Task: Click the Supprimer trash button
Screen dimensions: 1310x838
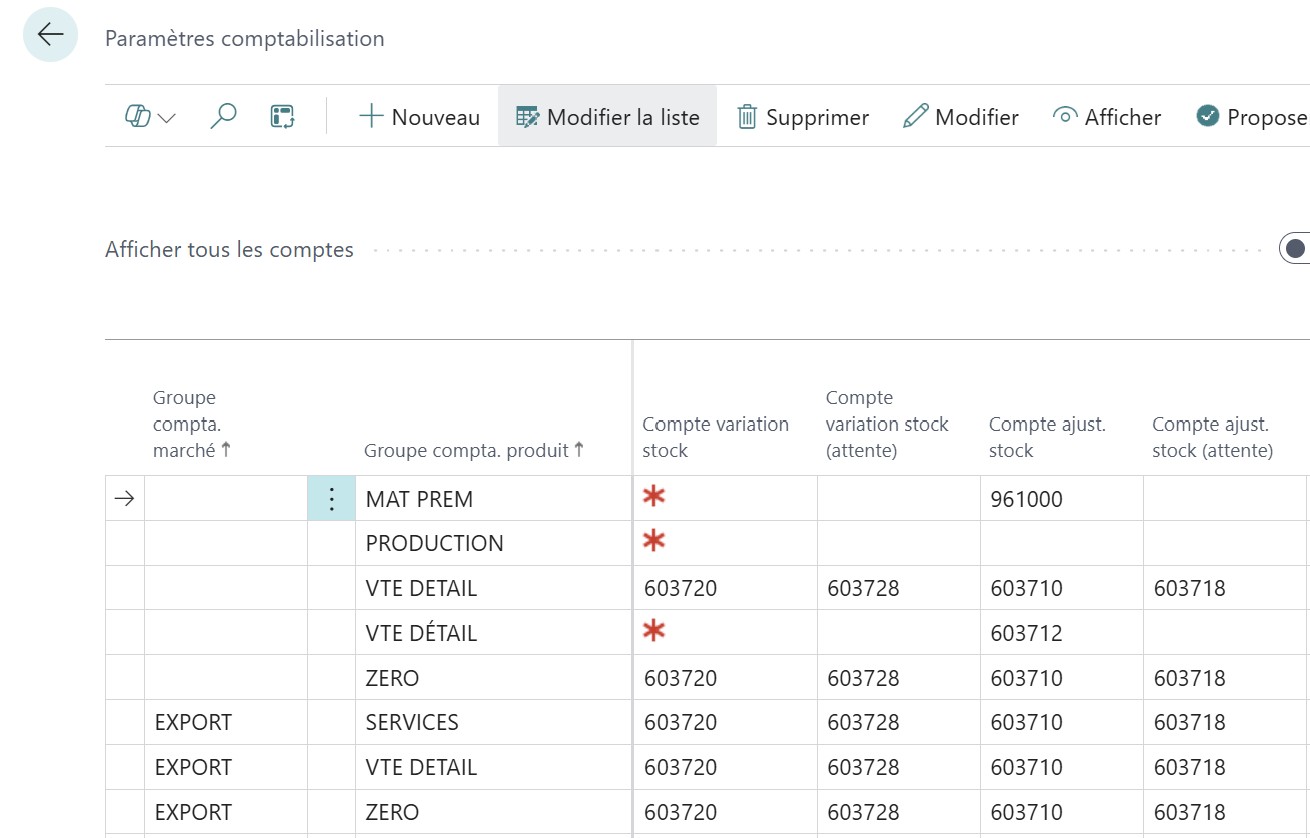Action: pyautogui.click(x=803, y=117)
